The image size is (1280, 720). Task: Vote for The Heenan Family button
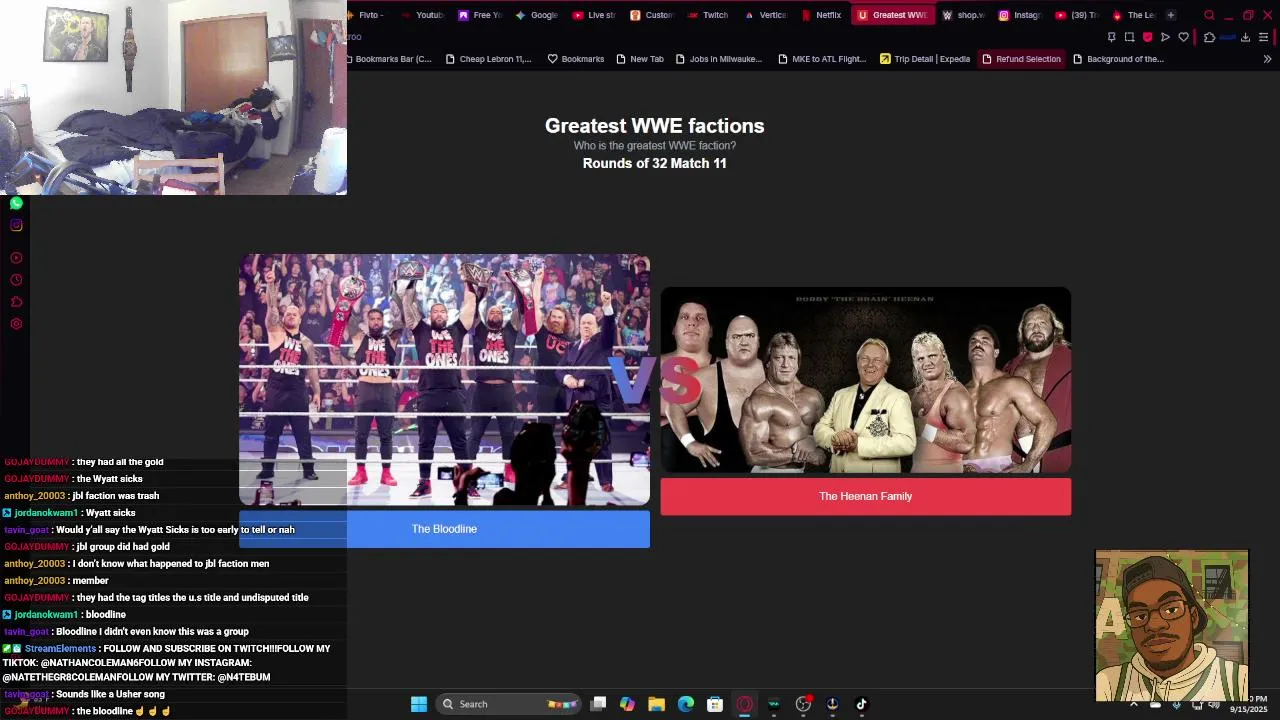pyautogui.click(x=866, y=496)
